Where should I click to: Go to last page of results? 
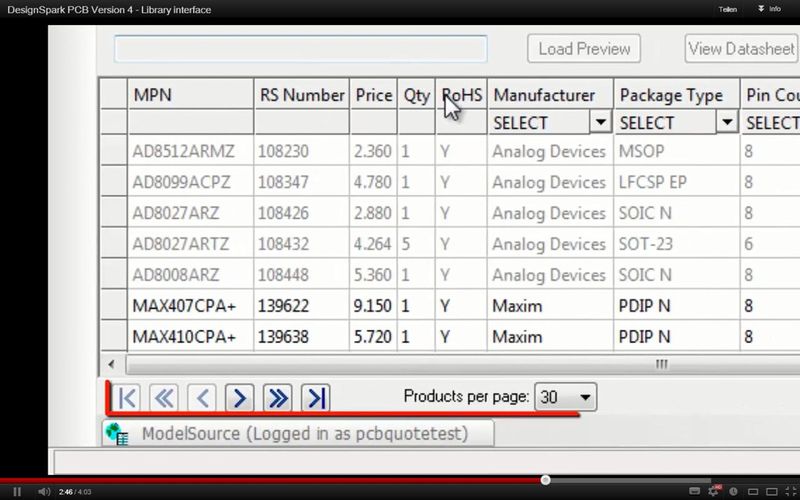(x=315, y=397)
